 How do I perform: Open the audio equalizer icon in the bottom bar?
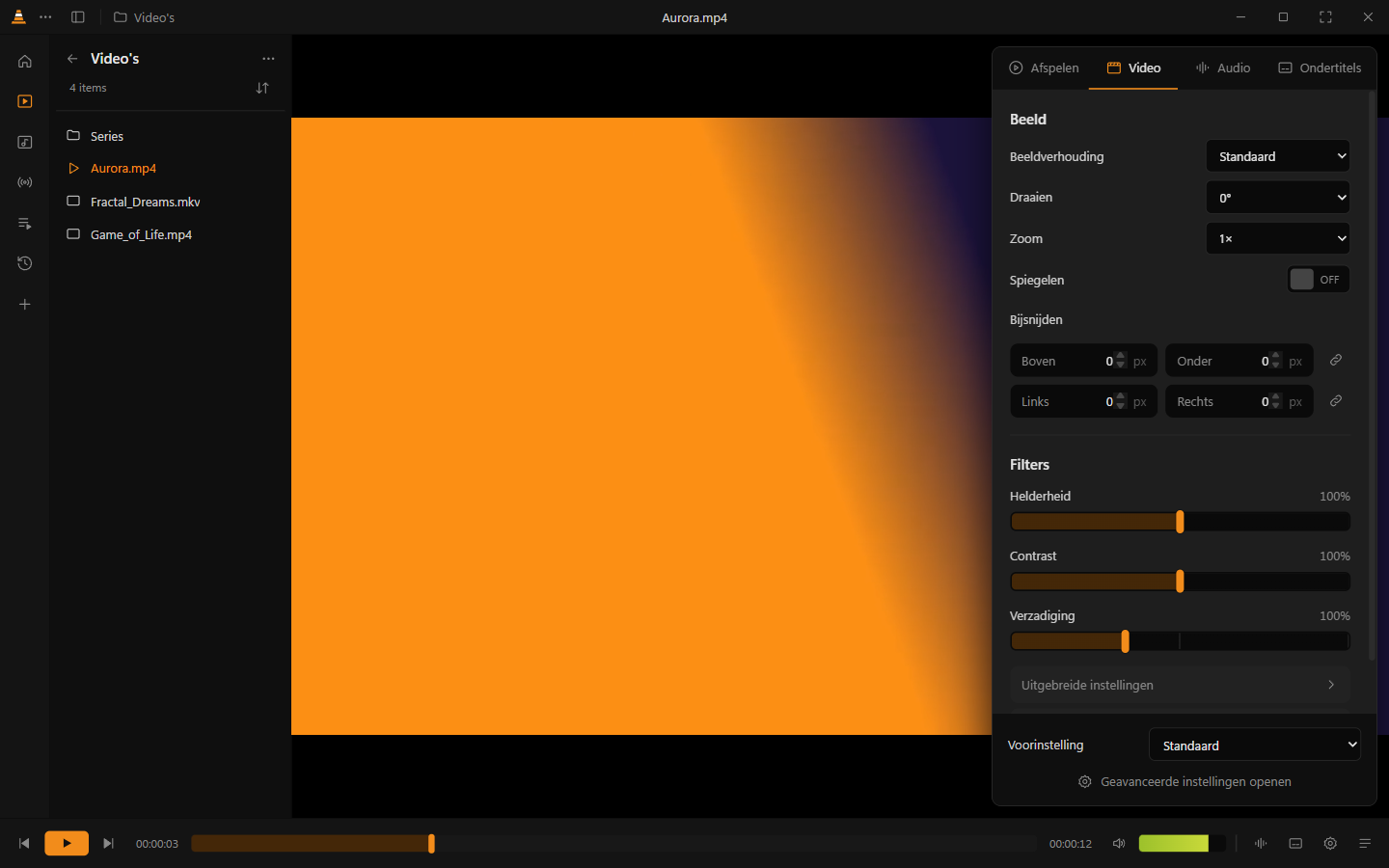click(1261, 843)
